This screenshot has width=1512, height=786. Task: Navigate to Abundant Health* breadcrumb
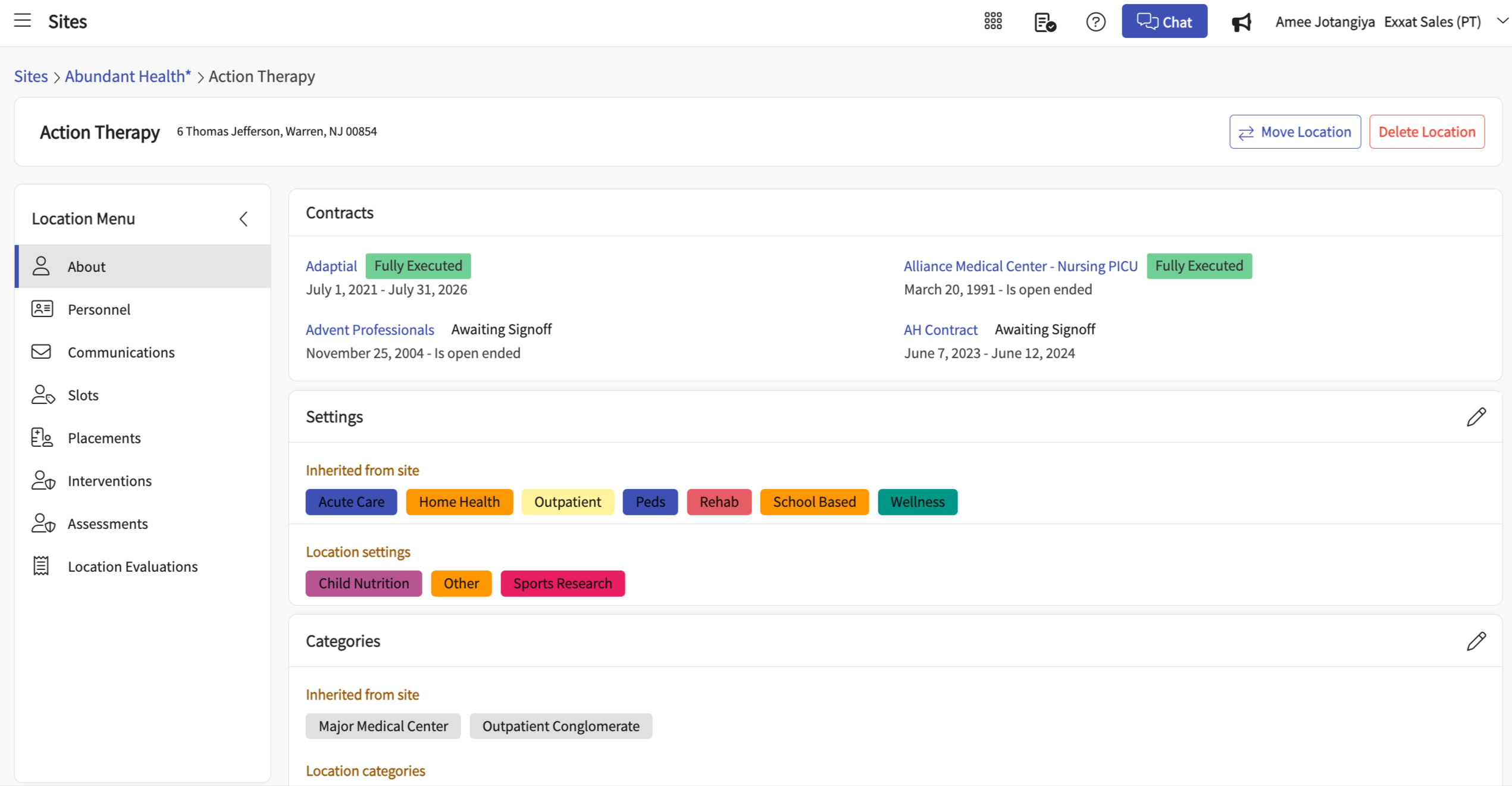127,76
